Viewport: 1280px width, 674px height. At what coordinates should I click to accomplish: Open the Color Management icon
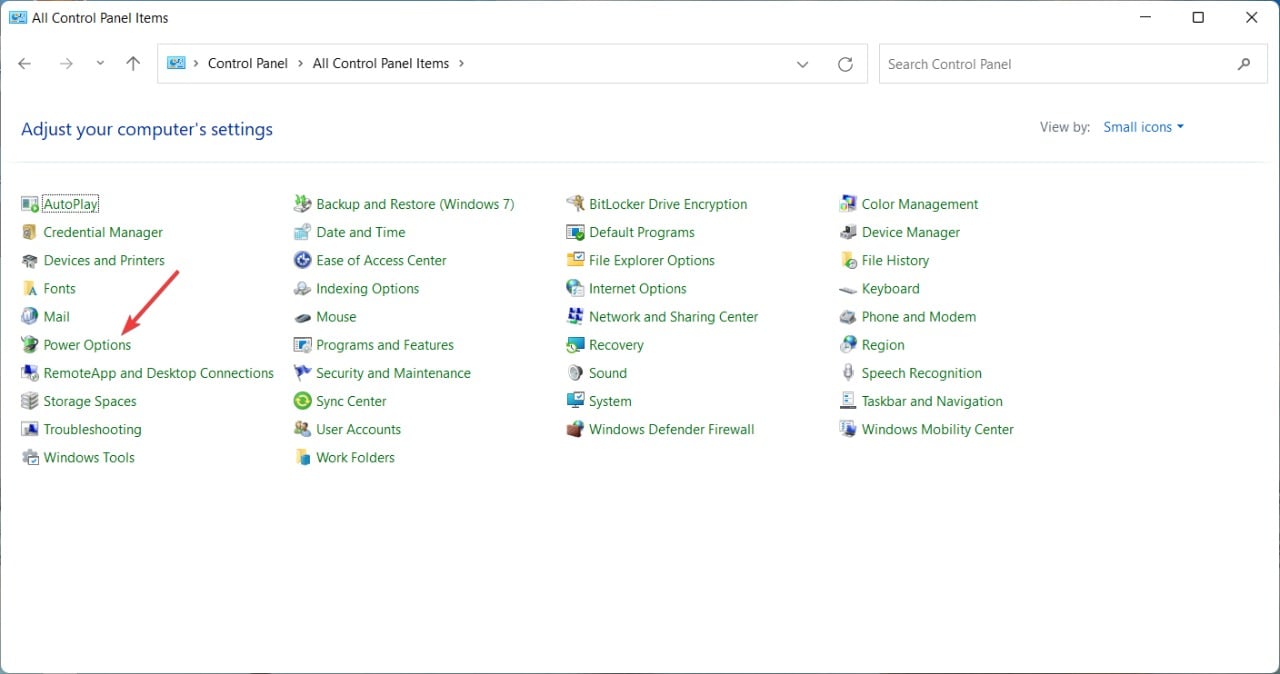pyautogui.click(x=848, y=204)
